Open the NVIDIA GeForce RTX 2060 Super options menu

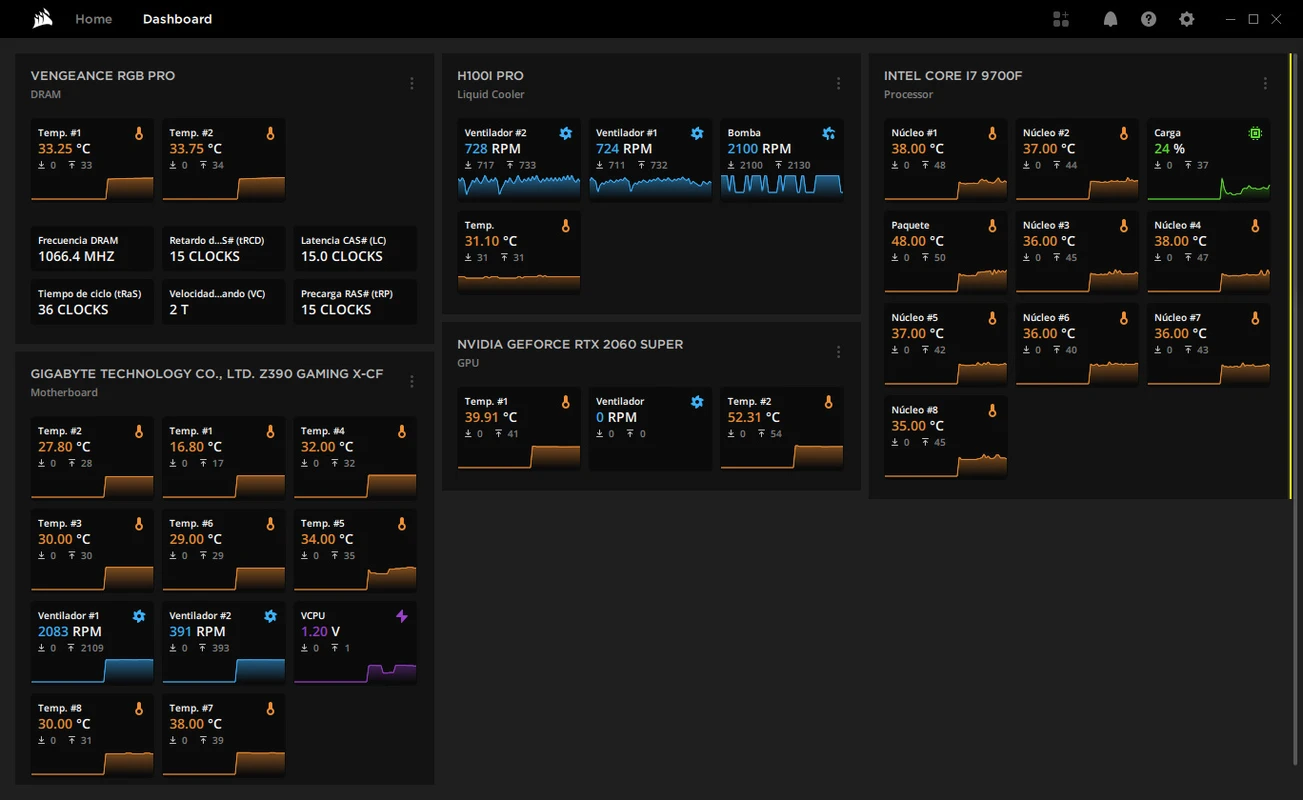838,351
